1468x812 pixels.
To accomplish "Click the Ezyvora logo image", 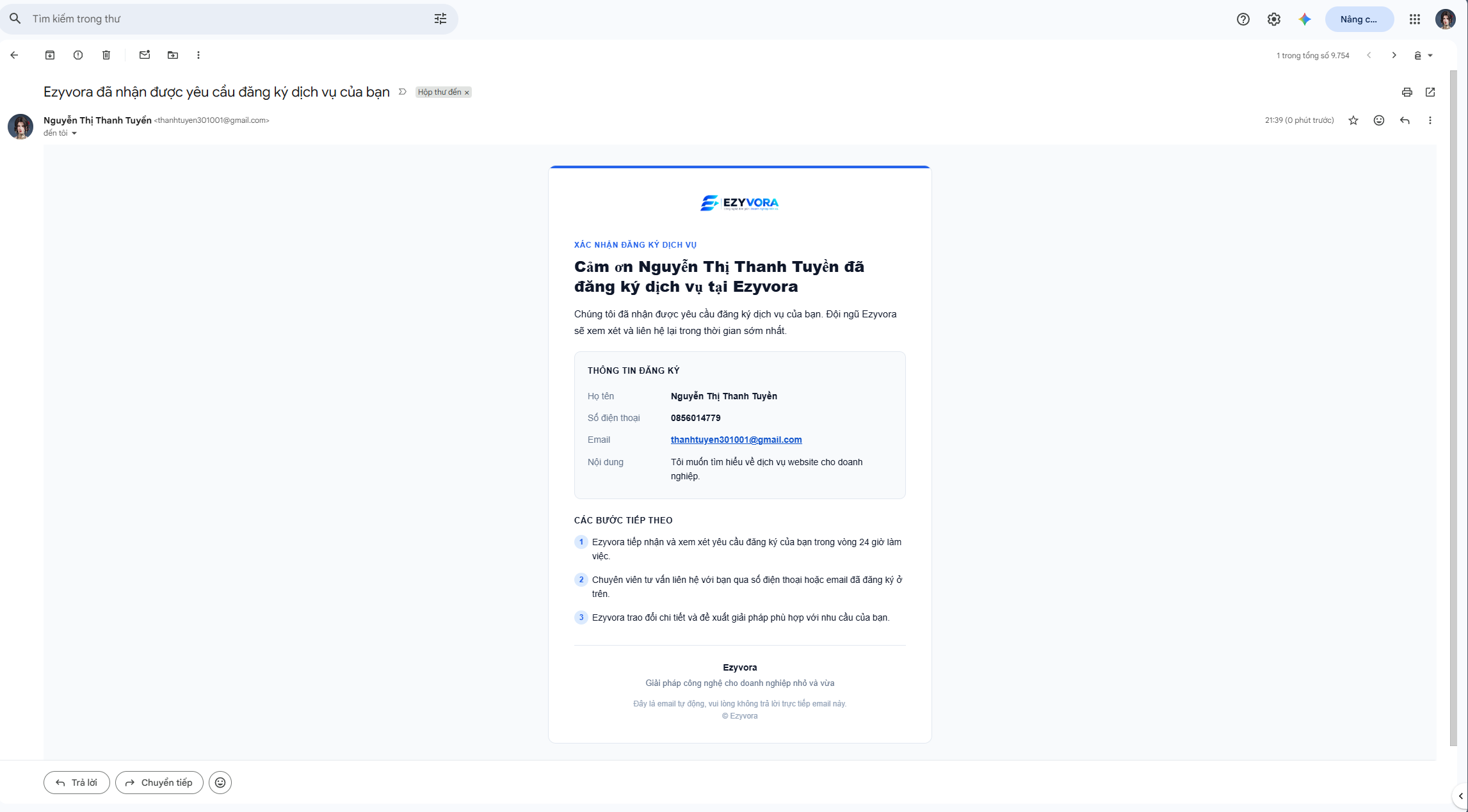I will 739,203.
